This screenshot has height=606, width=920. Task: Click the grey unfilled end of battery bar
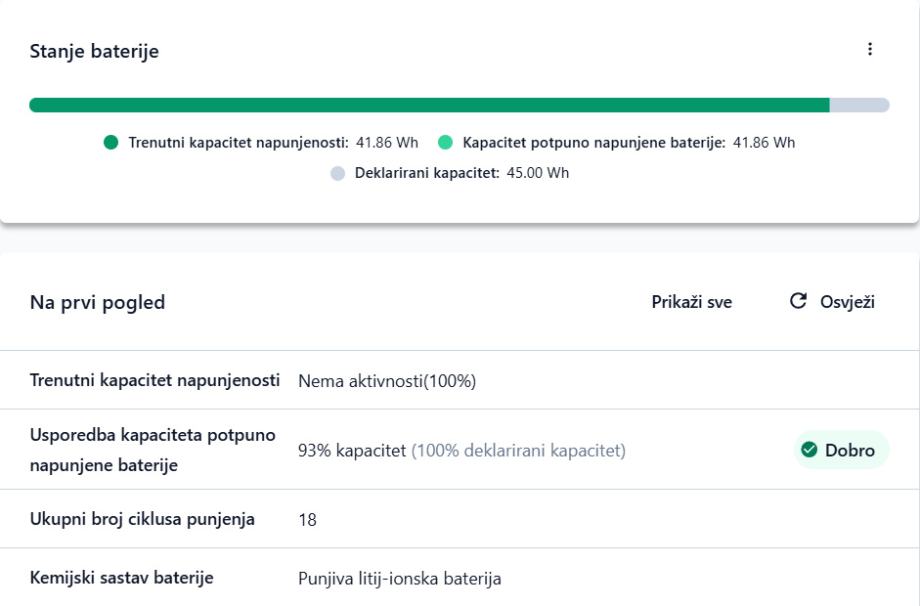point(859,105)
